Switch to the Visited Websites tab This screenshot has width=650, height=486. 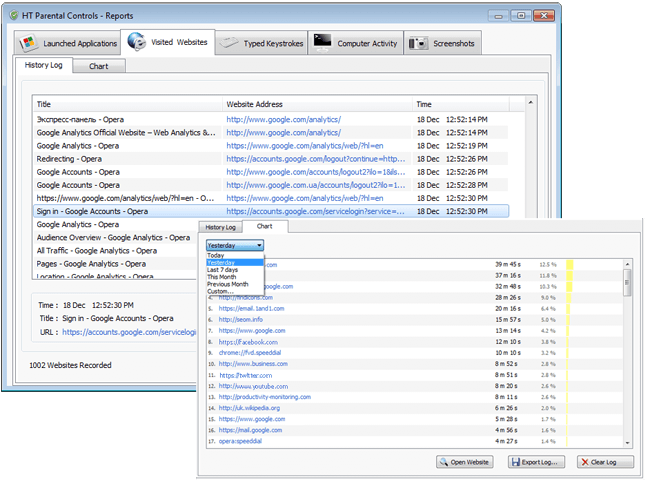point(167,42)
